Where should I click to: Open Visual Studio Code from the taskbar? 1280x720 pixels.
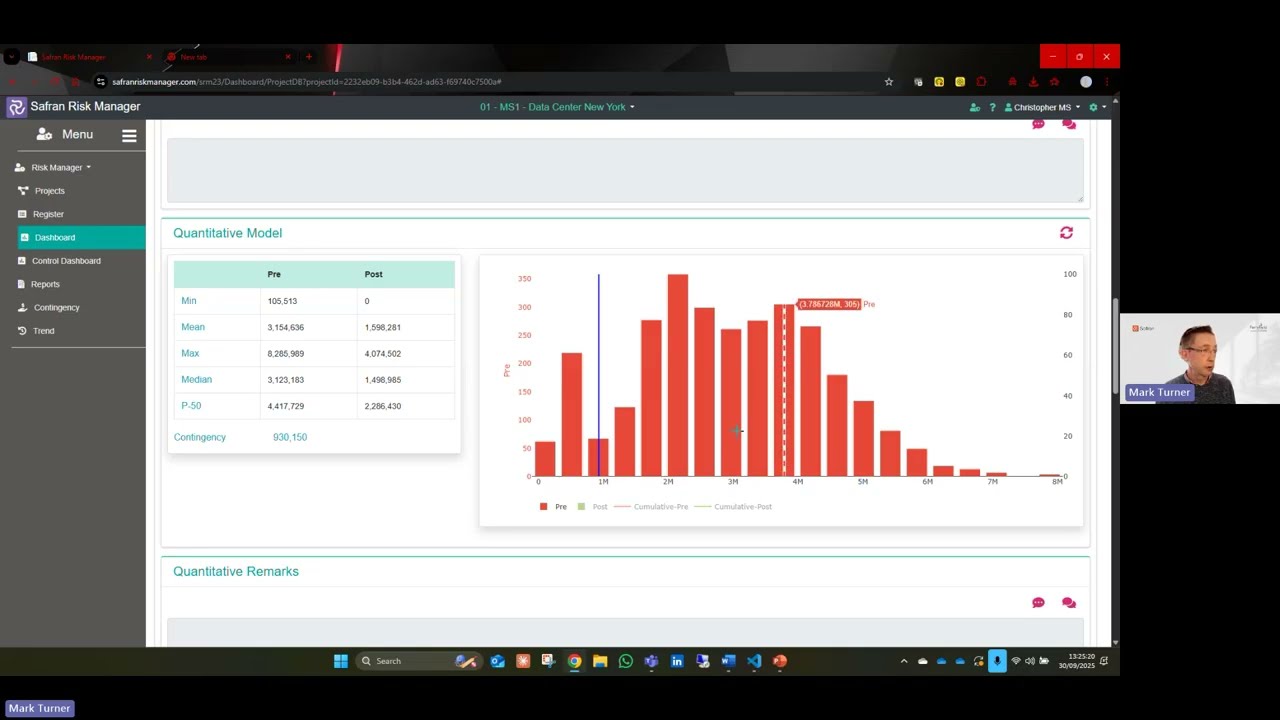[x=754, y=661]
